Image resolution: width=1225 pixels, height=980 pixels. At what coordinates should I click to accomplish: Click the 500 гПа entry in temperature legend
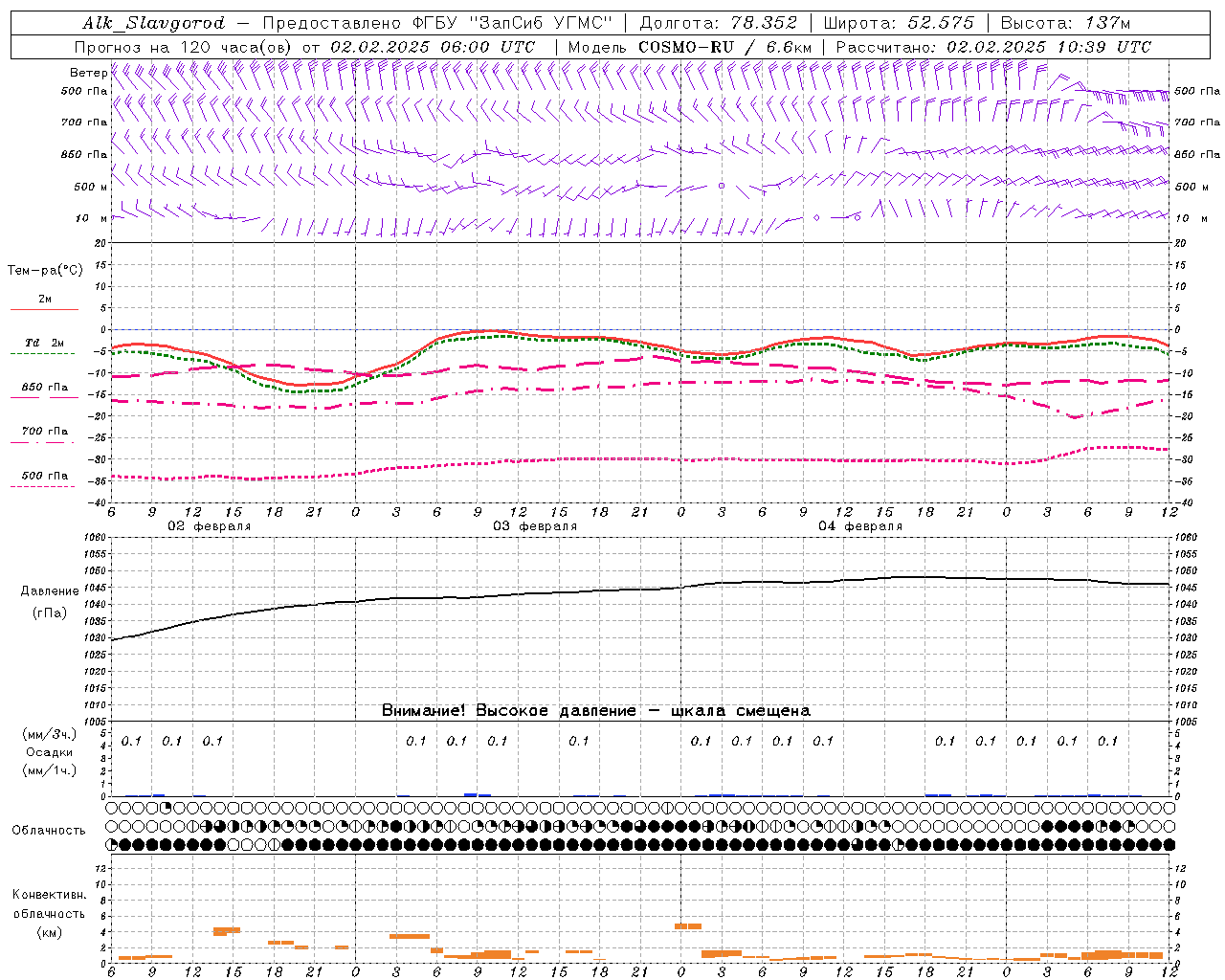click(x=45, y=476)
